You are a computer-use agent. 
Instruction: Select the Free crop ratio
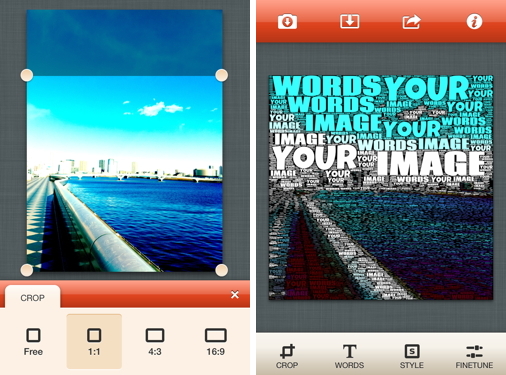tap(33, 342)
